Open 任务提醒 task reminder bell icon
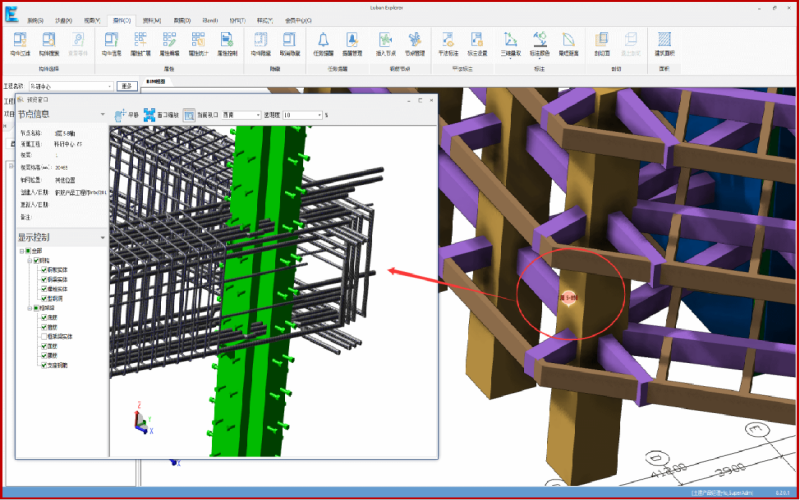Image resolution: width=800 pixels, height=500 pixels. point(323,40)
